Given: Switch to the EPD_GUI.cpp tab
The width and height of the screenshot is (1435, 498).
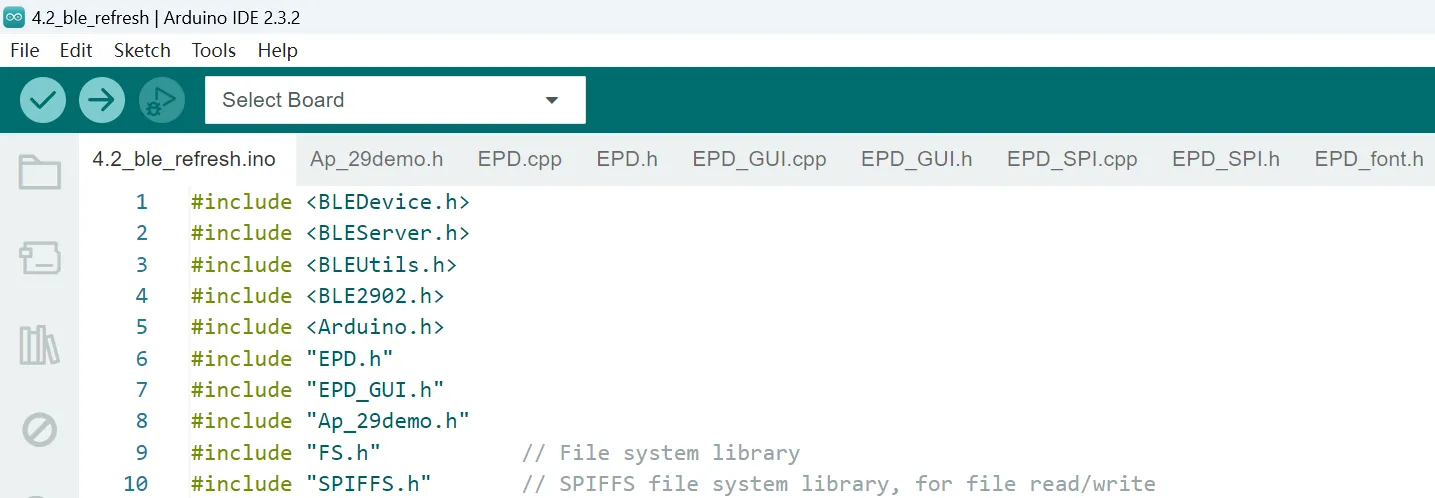Looking at the screenshot, I should [759, 159].
